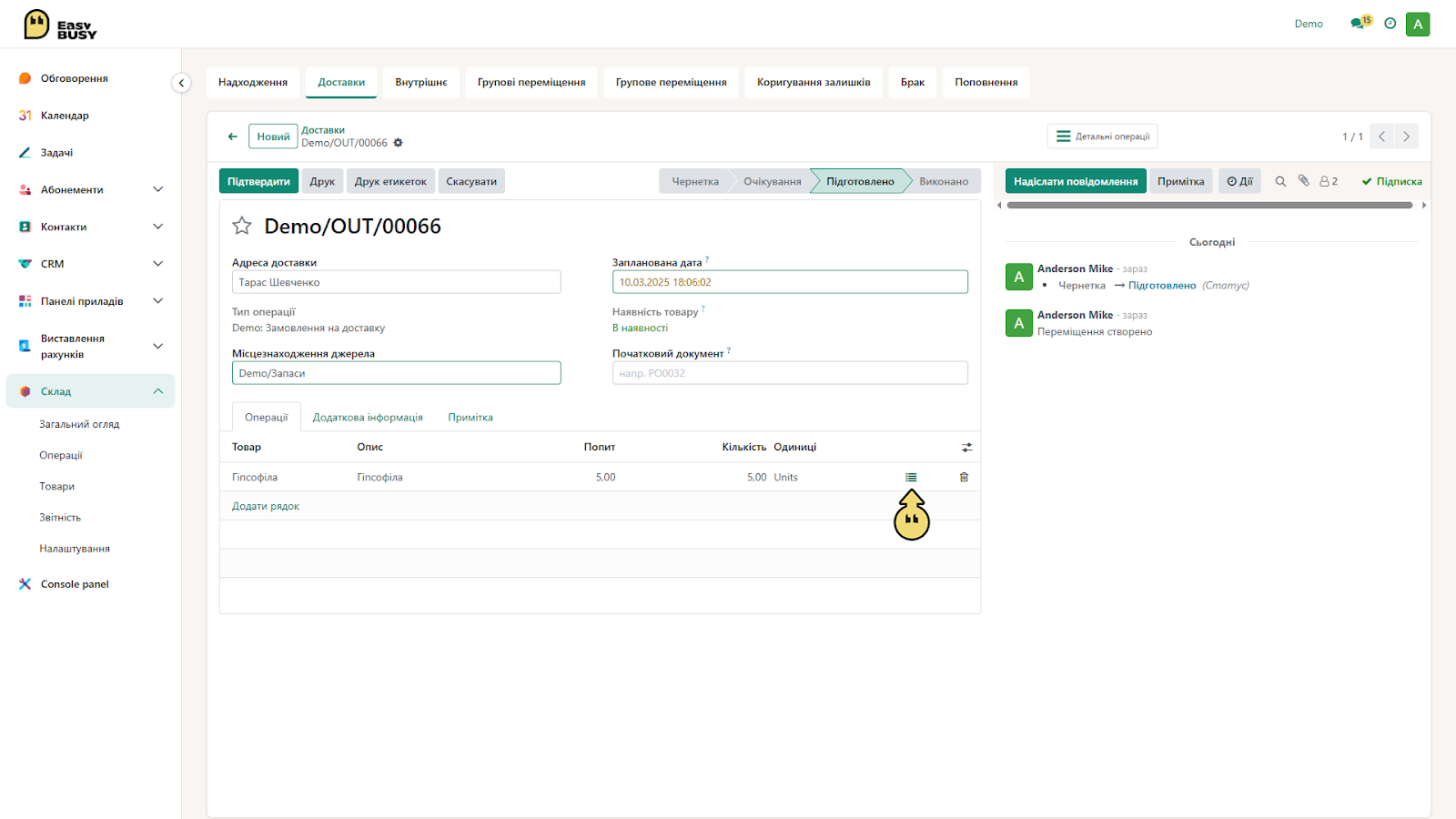Screen dimensions: 1456x819
Task: Click Надіслати повідомлення button
Action: 1076,181
